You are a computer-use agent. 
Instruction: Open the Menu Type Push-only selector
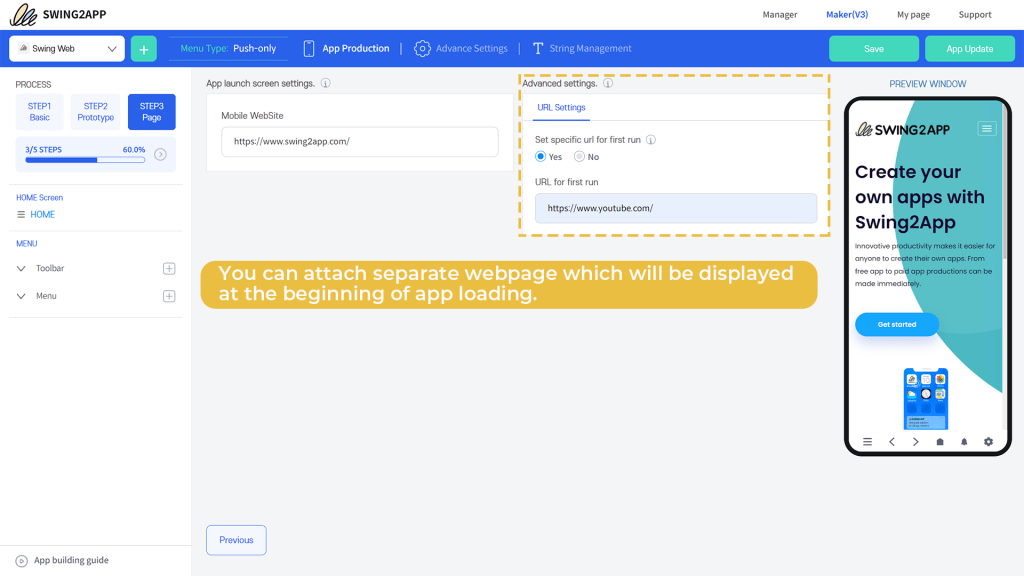click(x=228, y=48)
